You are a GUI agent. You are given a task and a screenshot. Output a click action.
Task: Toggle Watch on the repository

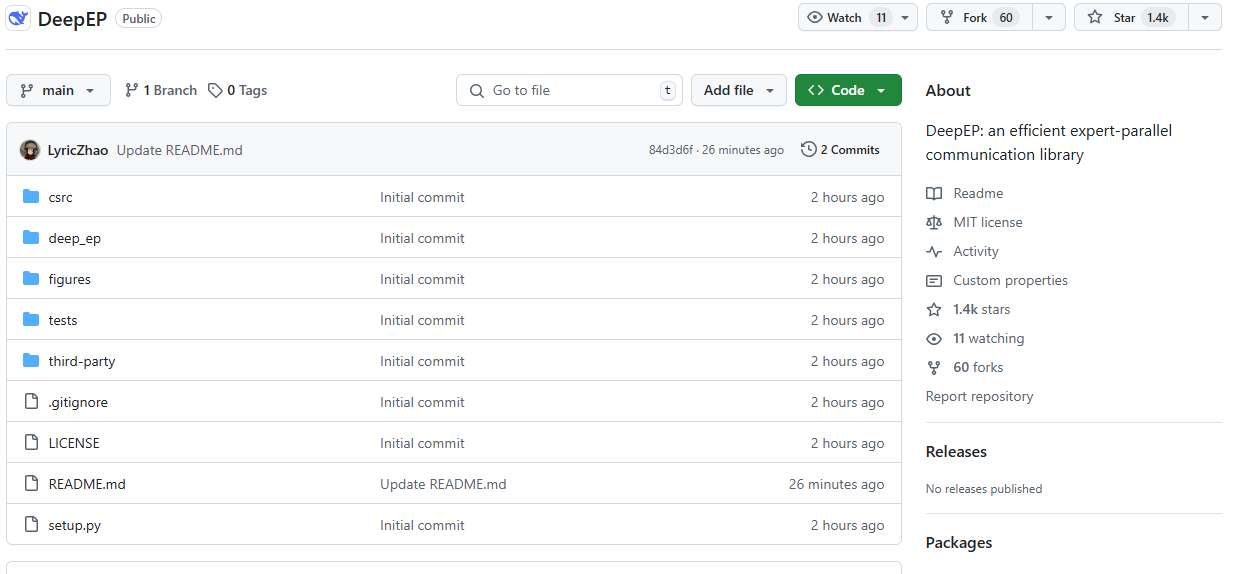tap(845, 18)
